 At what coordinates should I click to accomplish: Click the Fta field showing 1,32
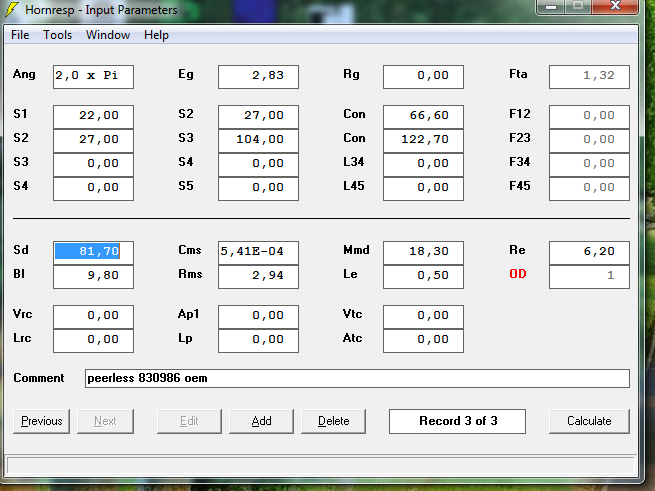[589, 76]
